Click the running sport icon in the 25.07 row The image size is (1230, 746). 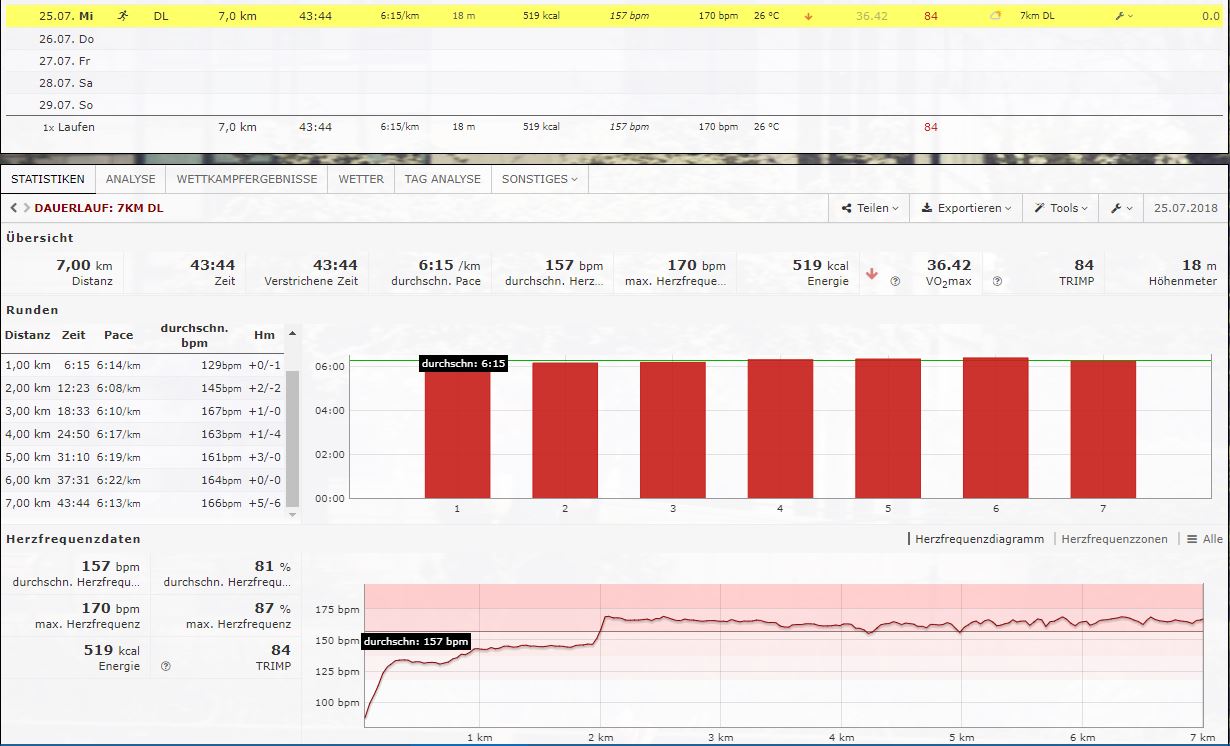(122, 16)
